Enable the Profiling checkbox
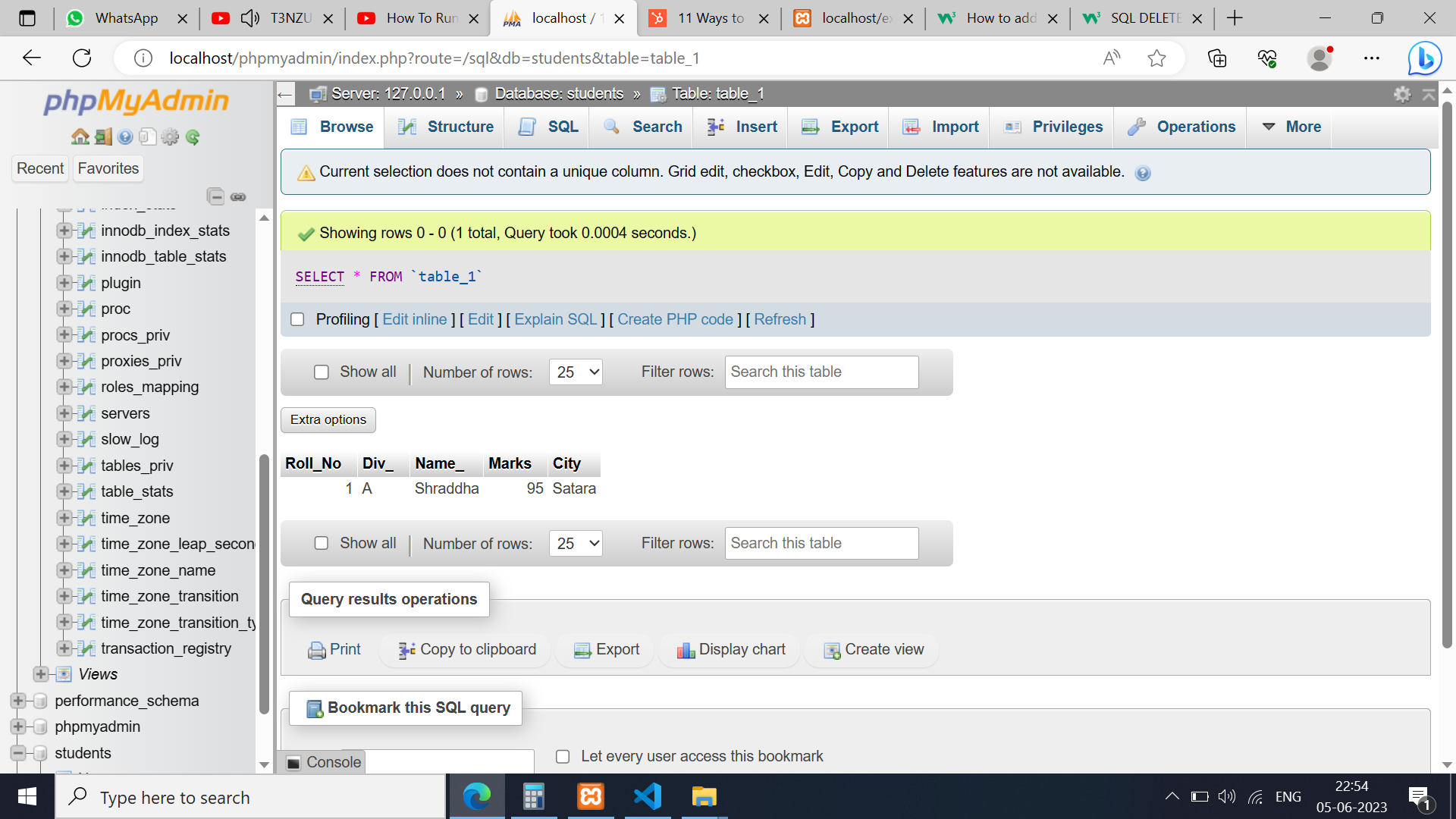This screenshot has height=819, width=1456. click(x=297, y=319)
